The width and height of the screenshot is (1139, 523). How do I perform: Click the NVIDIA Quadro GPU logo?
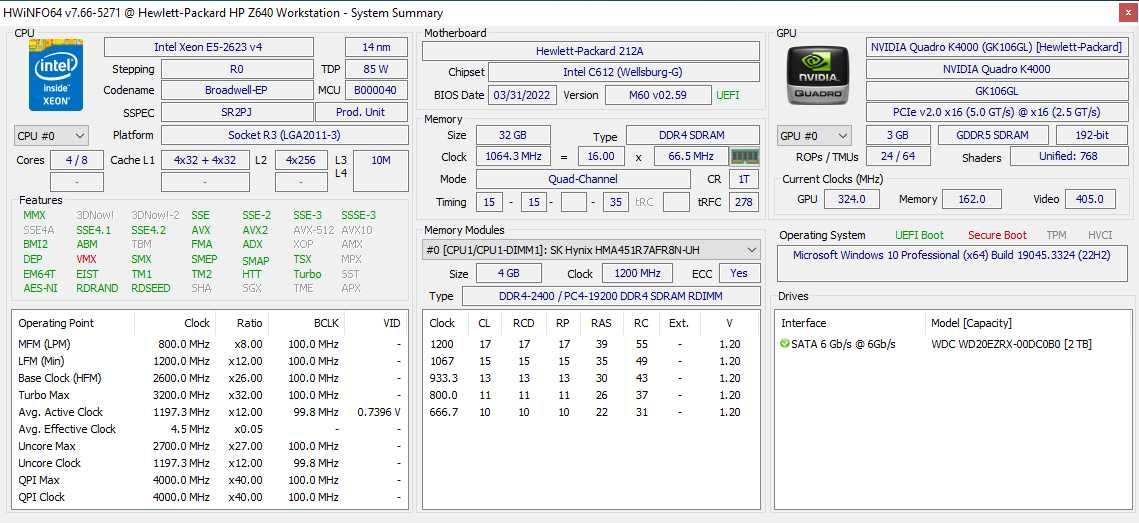818,75
